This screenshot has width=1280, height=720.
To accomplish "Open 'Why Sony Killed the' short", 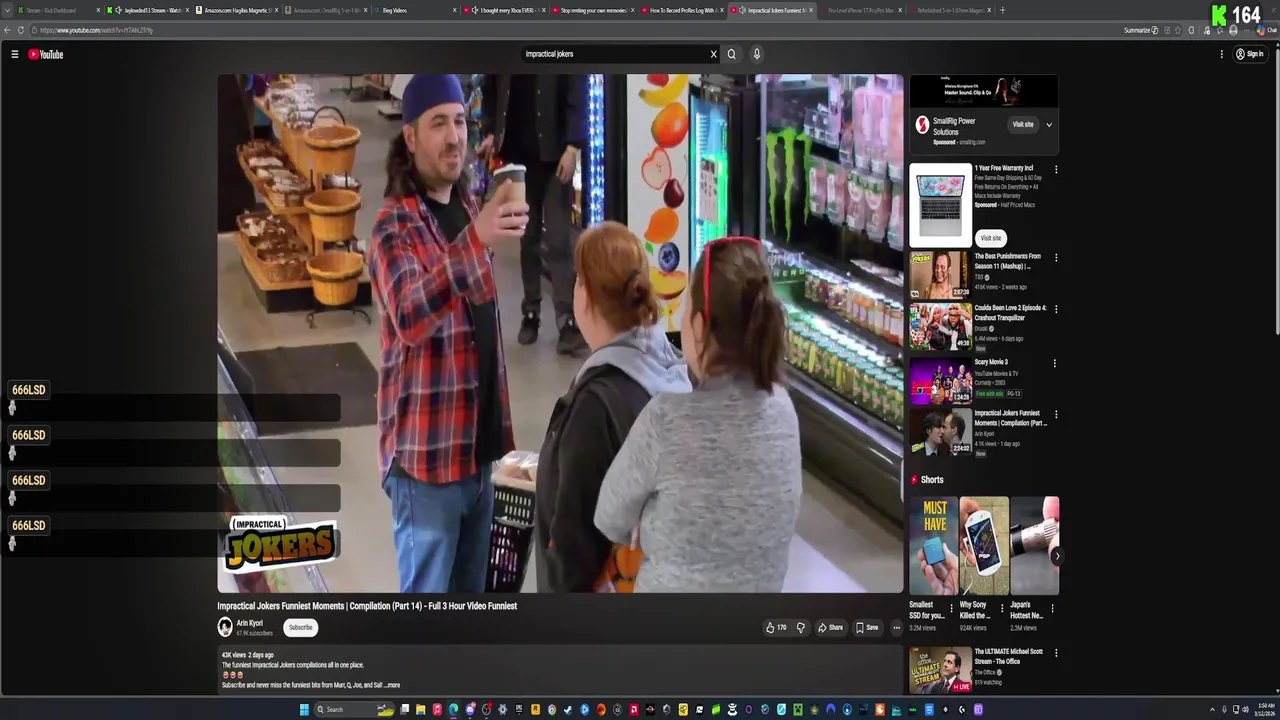I will click(x=984, y=546).
